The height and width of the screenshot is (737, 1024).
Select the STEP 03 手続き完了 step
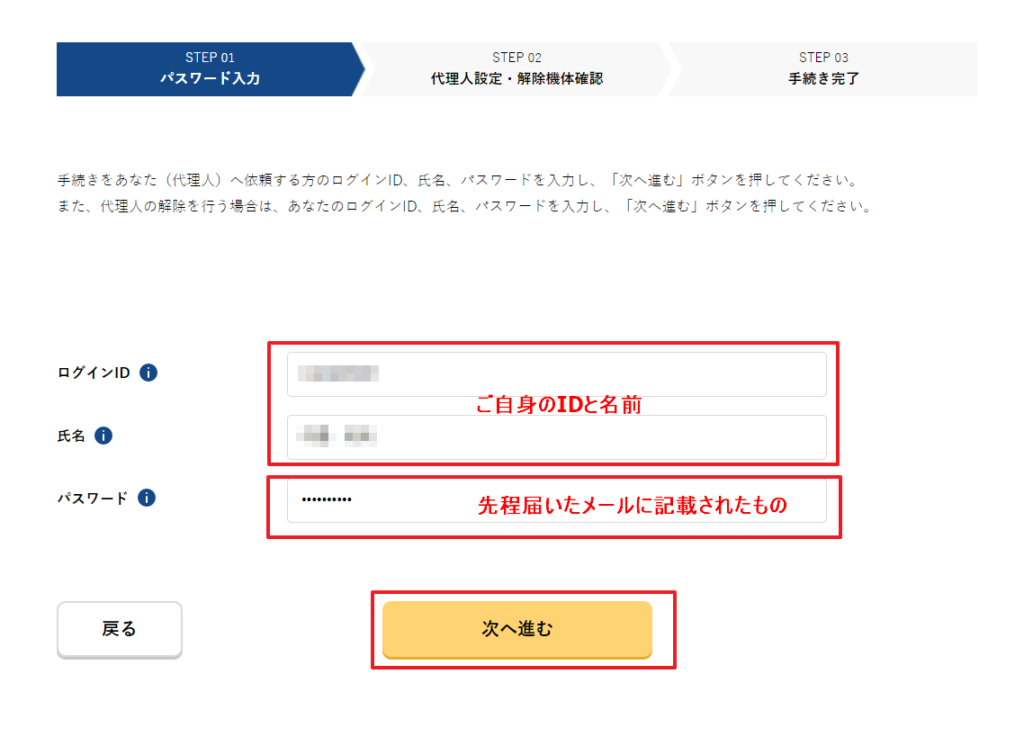823,69
